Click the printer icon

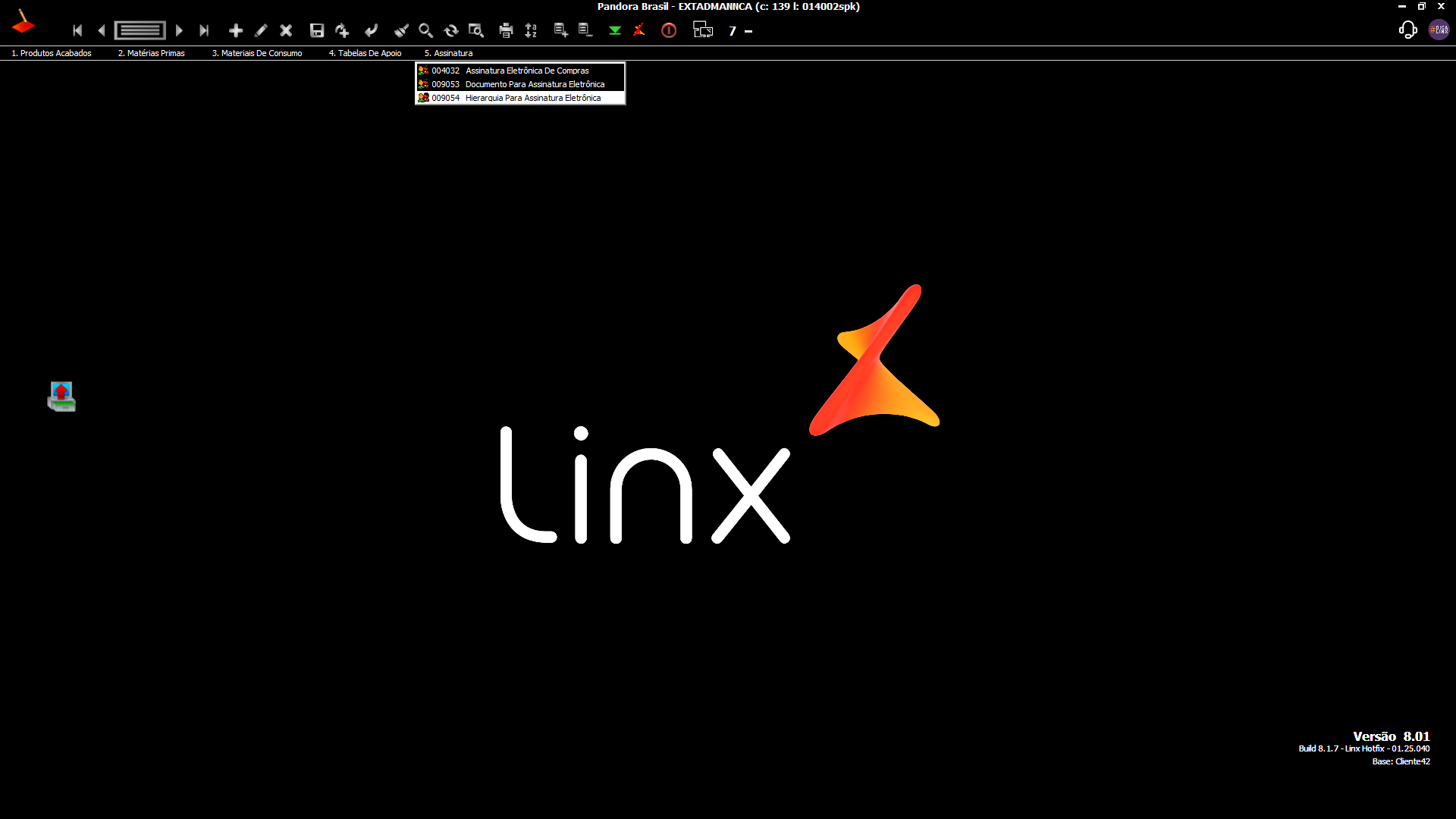click(x=506, y=31)
